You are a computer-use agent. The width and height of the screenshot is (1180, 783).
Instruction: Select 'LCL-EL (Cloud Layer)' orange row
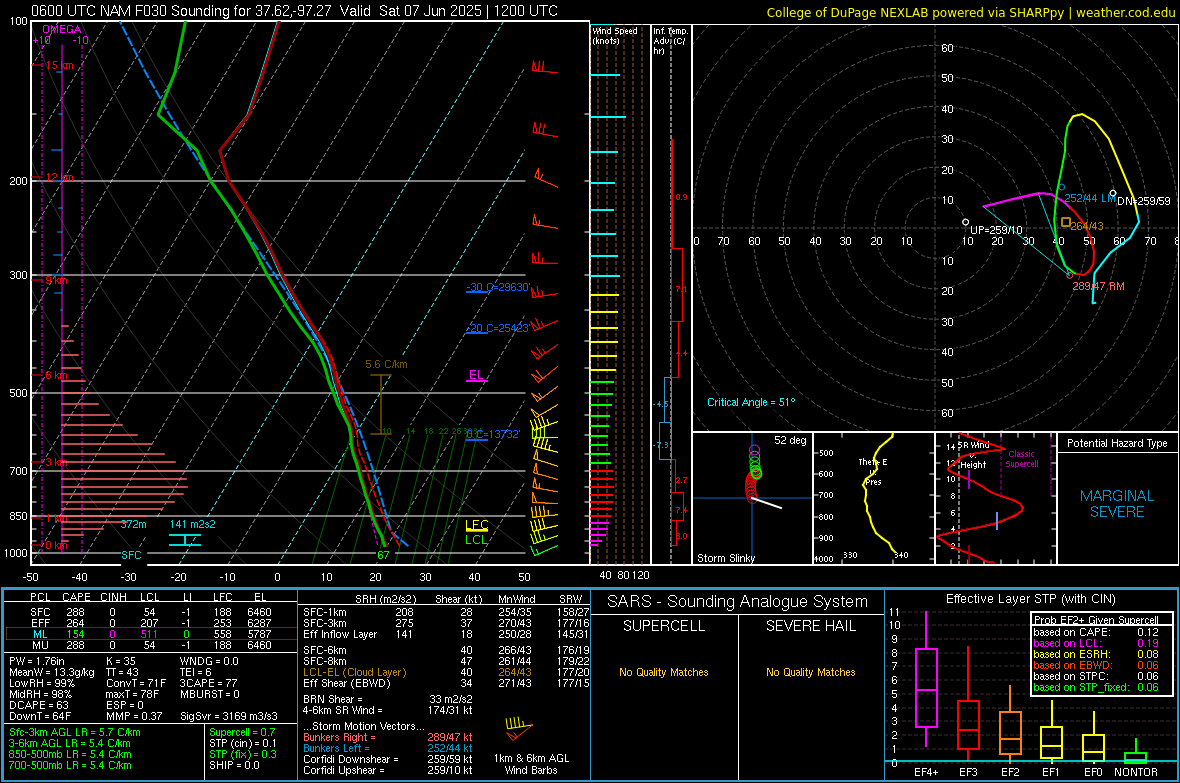pos(446,672)
